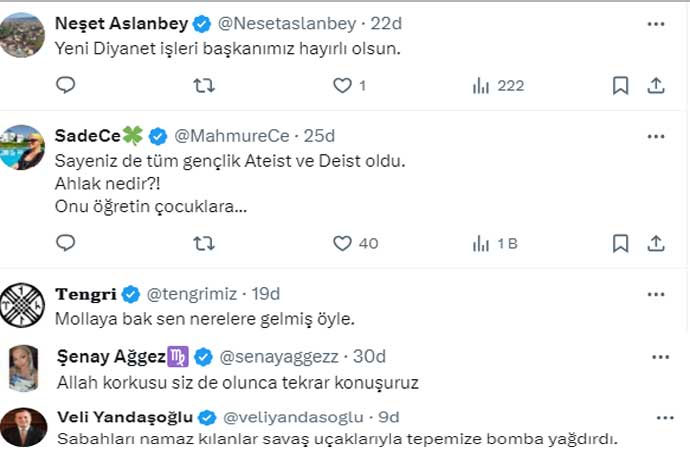This screenshot has height=450, width=690.
Task: Share SadeCe's tweet
Action: pos(656,243)
